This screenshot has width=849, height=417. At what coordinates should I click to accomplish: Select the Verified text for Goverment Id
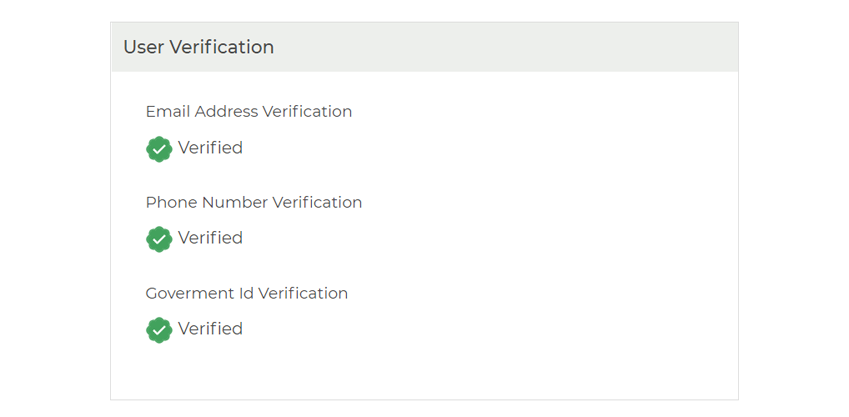point(210,329)
